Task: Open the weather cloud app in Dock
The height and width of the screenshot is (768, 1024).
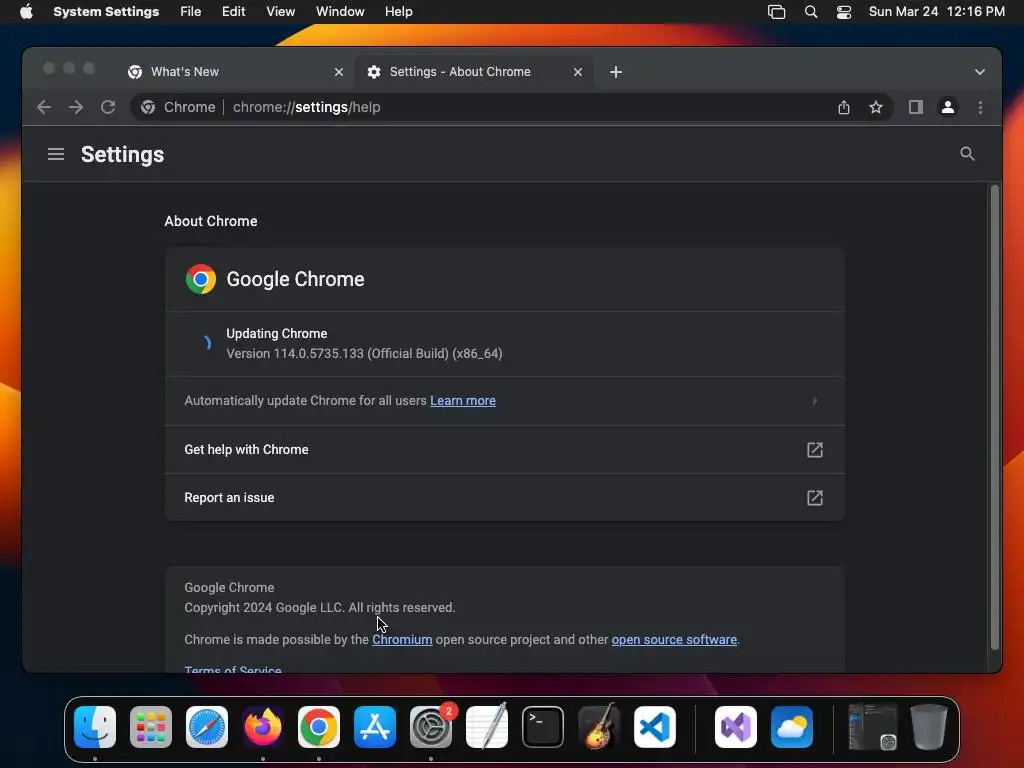Action: pyautogui.click(x=792, y=727)
